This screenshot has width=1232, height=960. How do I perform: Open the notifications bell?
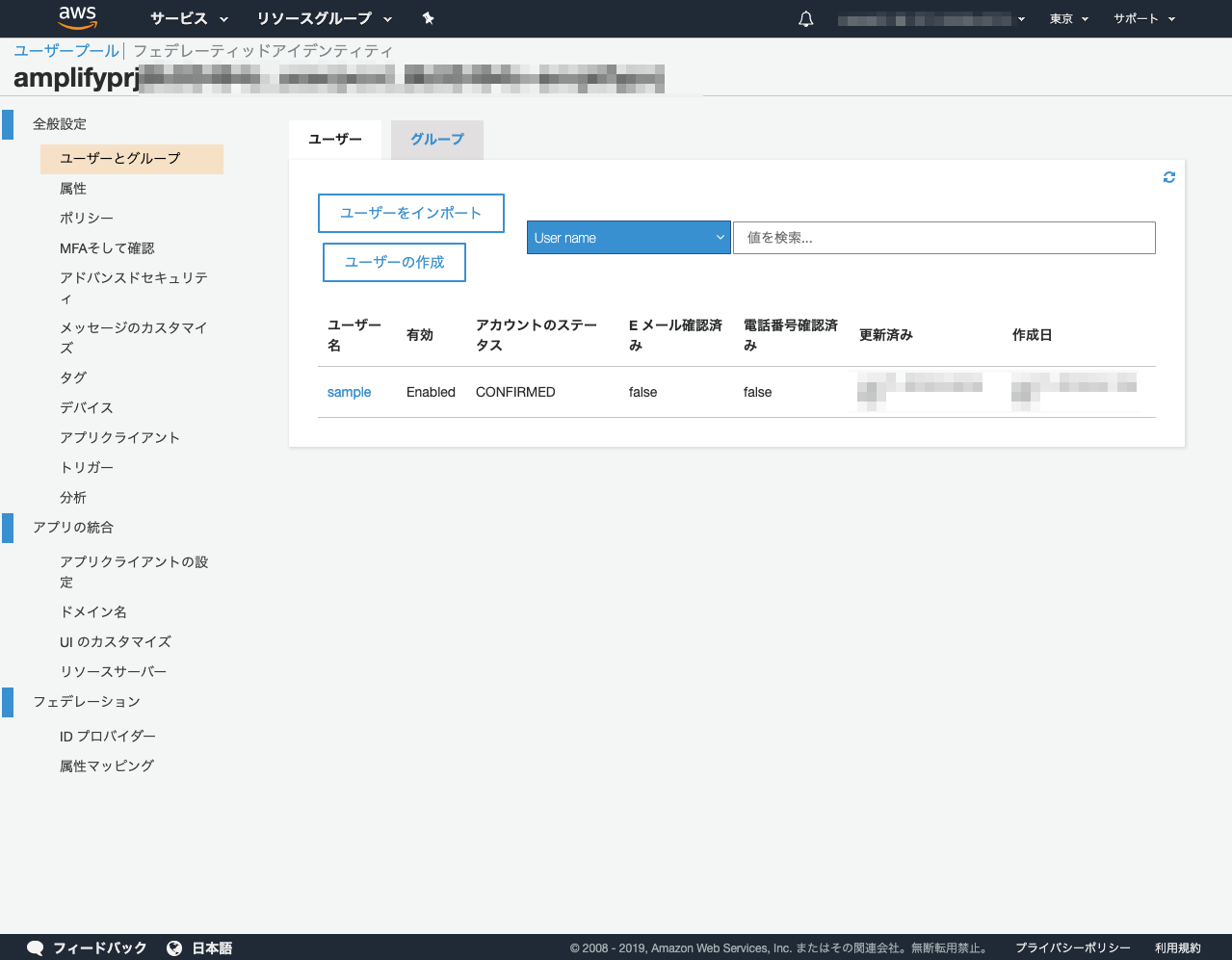coord(806,18)
